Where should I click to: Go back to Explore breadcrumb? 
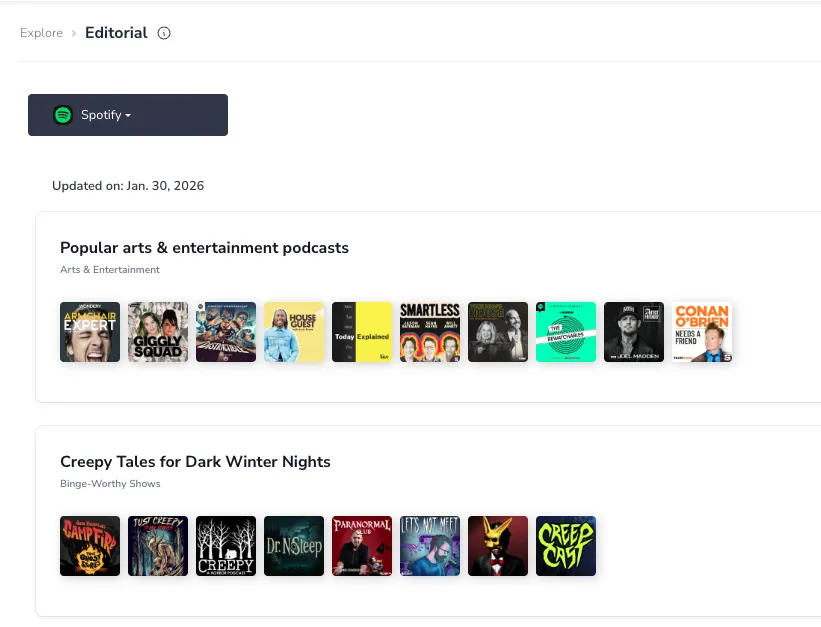(x=41, y=33)
